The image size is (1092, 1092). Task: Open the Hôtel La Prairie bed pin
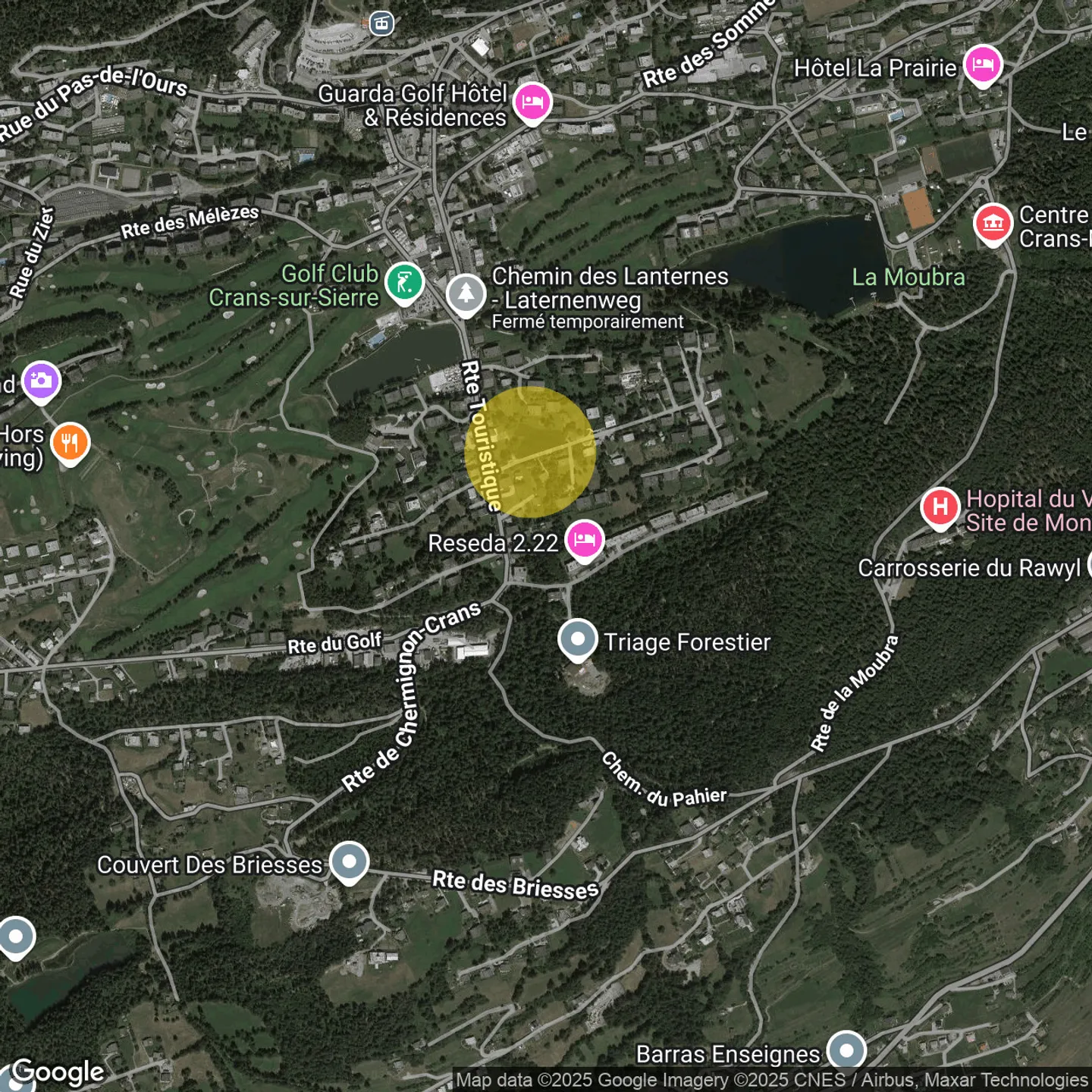click(983, 65)
